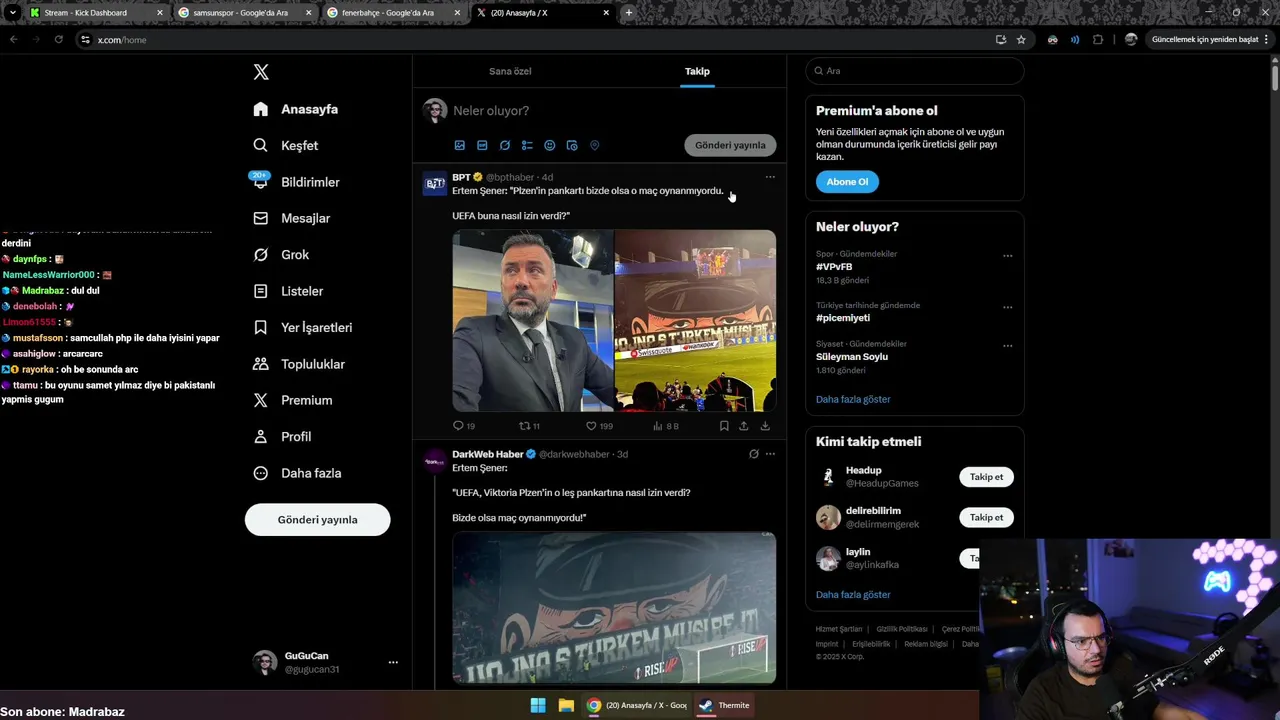Open Profil page
Screen dimensions: 1280x720
coord(282,436)
